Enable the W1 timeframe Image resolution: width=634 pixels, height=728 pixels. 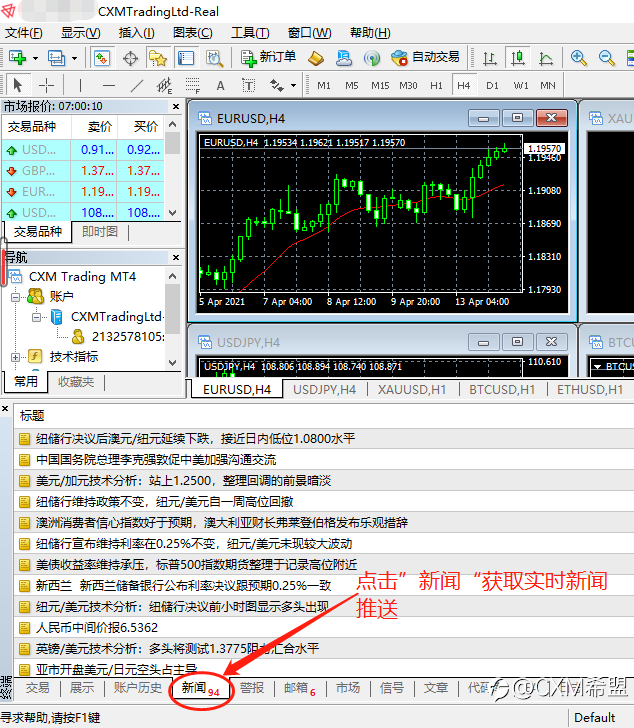click(520, 85)
